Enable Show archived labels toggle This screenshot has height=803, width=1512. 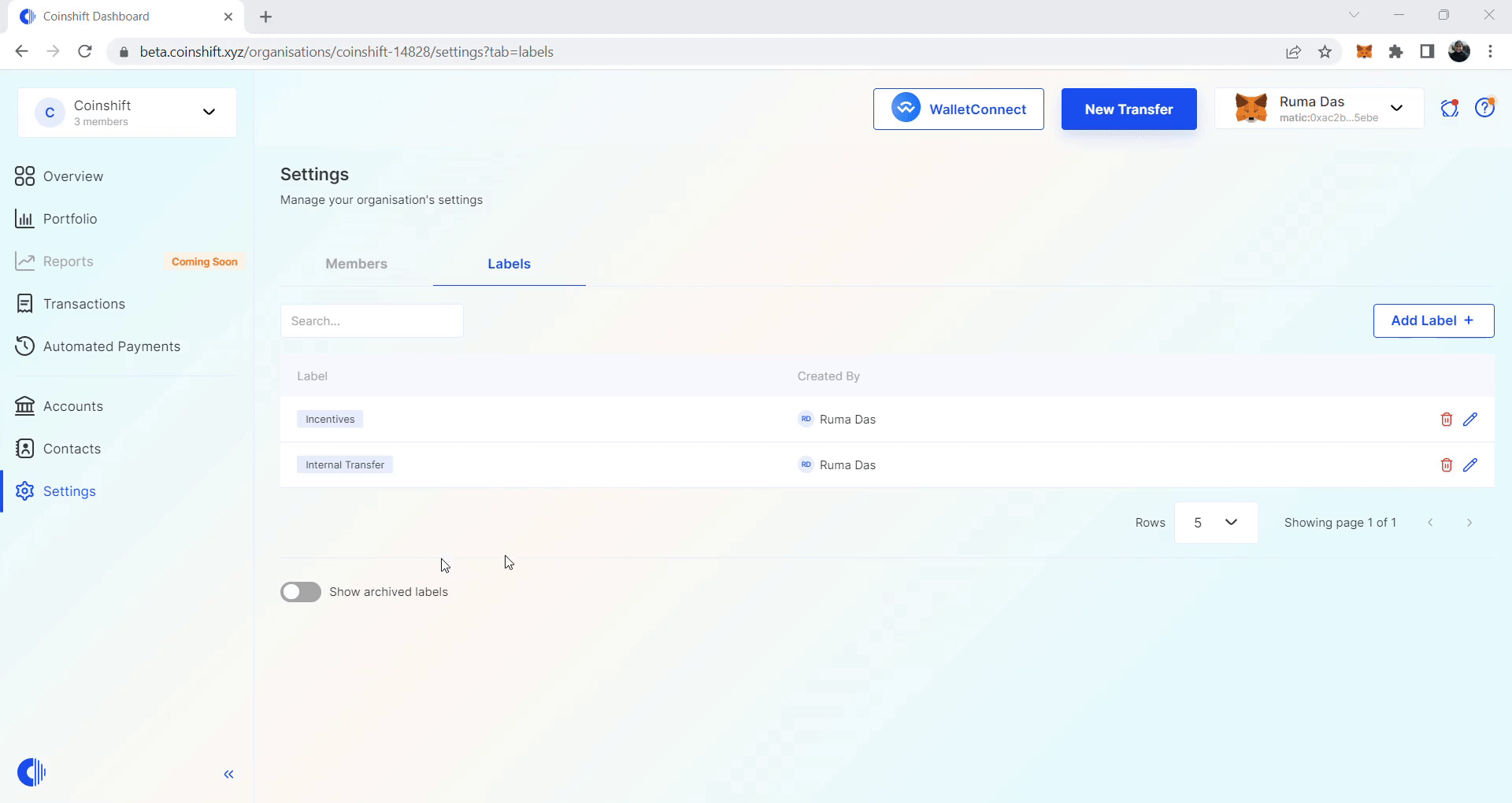[301, 592]
